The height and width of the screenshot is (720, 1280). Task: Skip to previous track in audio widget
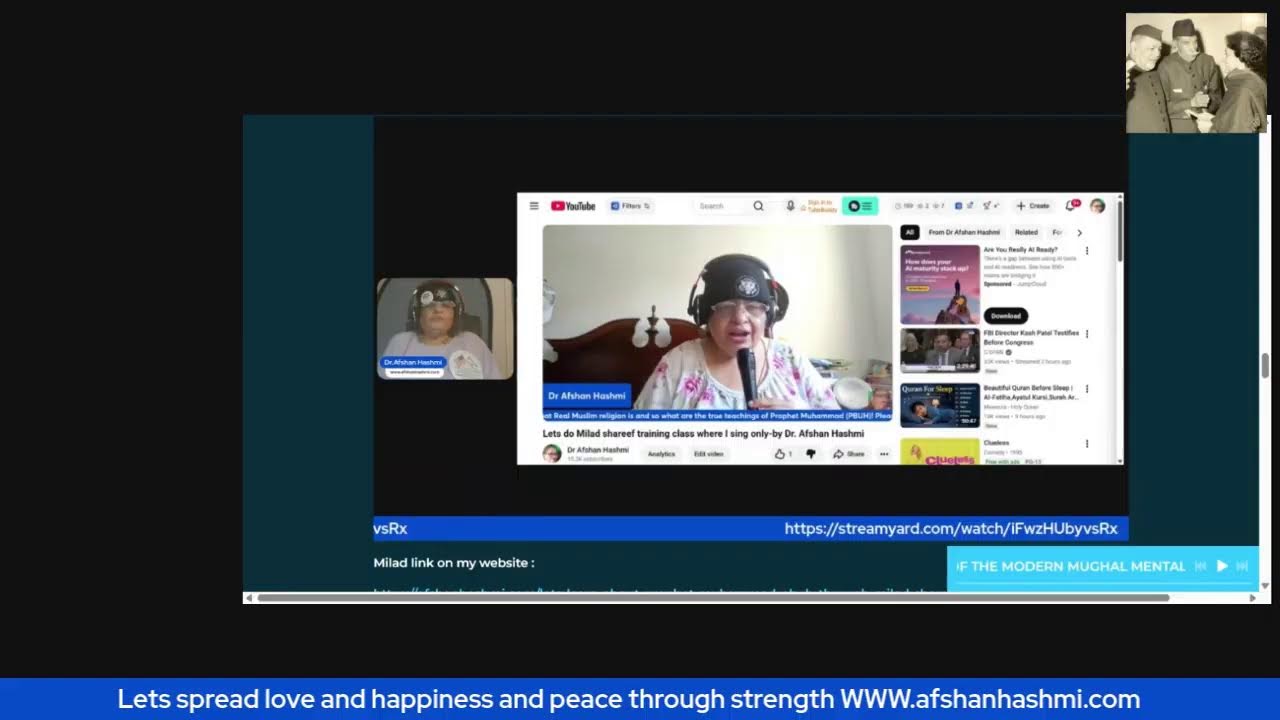click(1200, 566)
